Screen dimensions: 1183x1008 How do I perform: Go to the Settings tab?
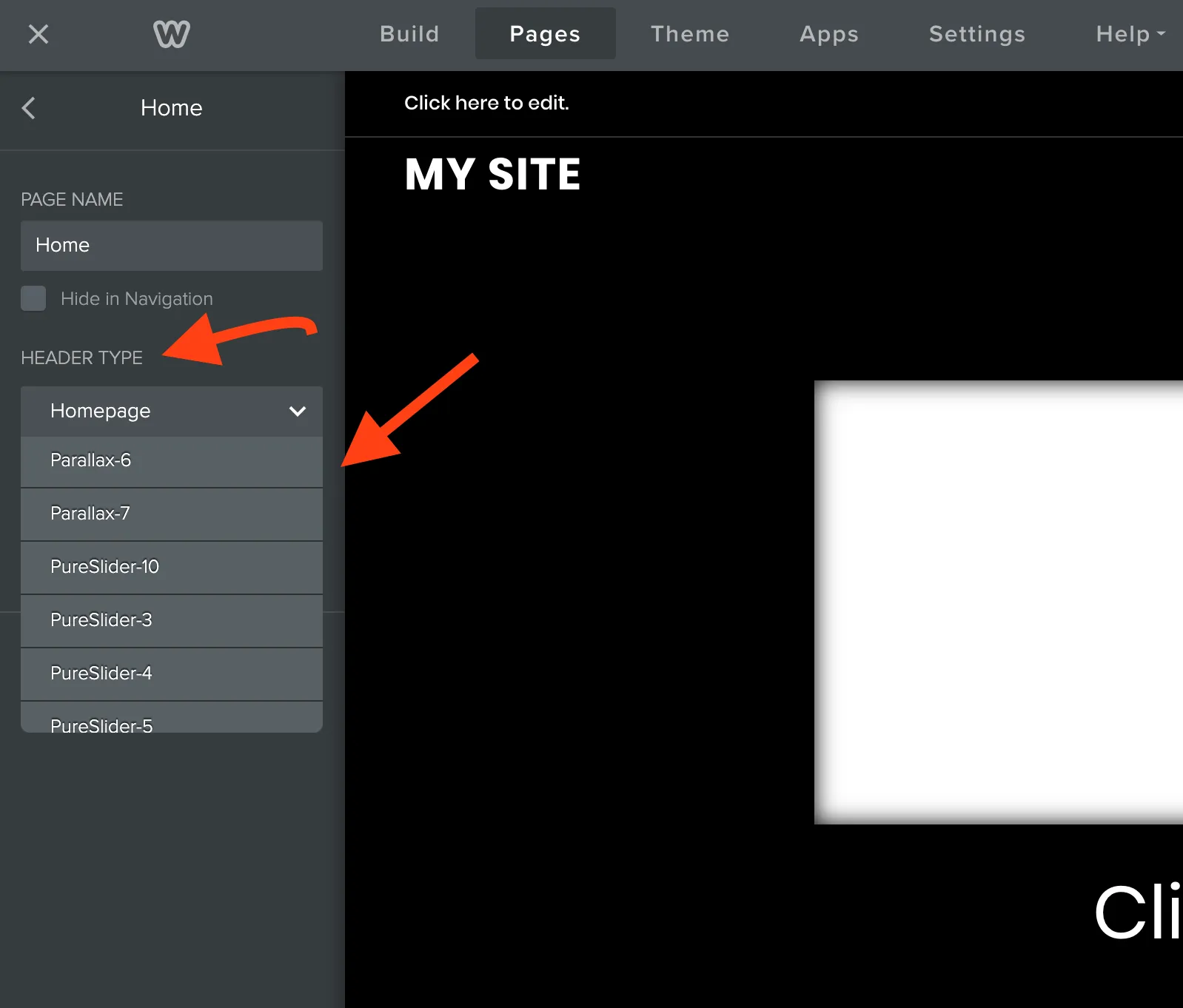977,34
